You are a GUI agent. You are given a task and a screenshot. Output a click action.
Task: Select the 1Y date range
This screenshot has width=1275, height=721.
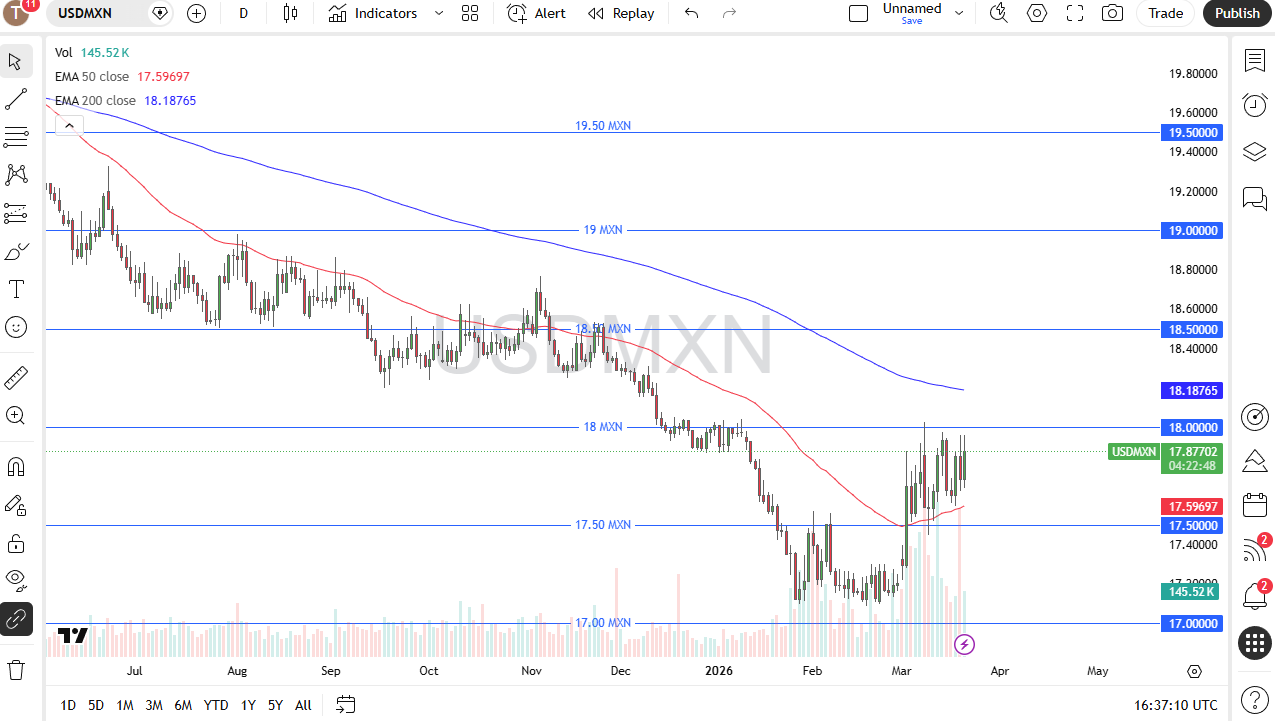click(x=248, y=705)
